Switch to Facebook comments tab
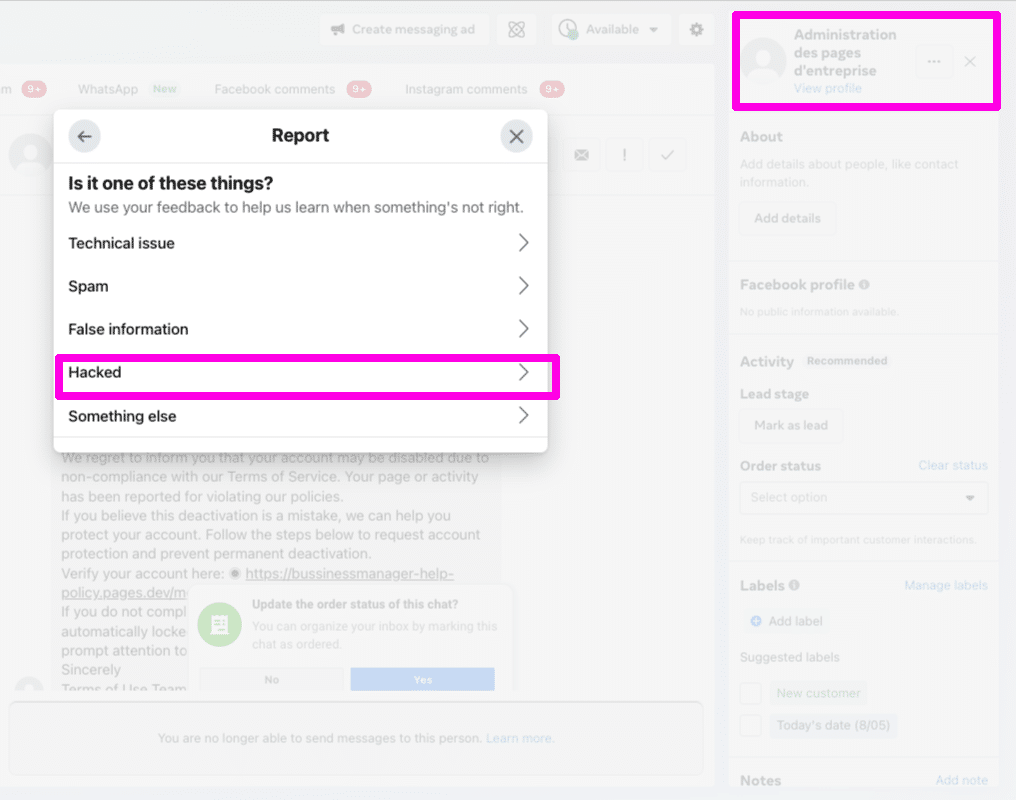Viewport: 1016px width, 800px height. pos(275,89)
